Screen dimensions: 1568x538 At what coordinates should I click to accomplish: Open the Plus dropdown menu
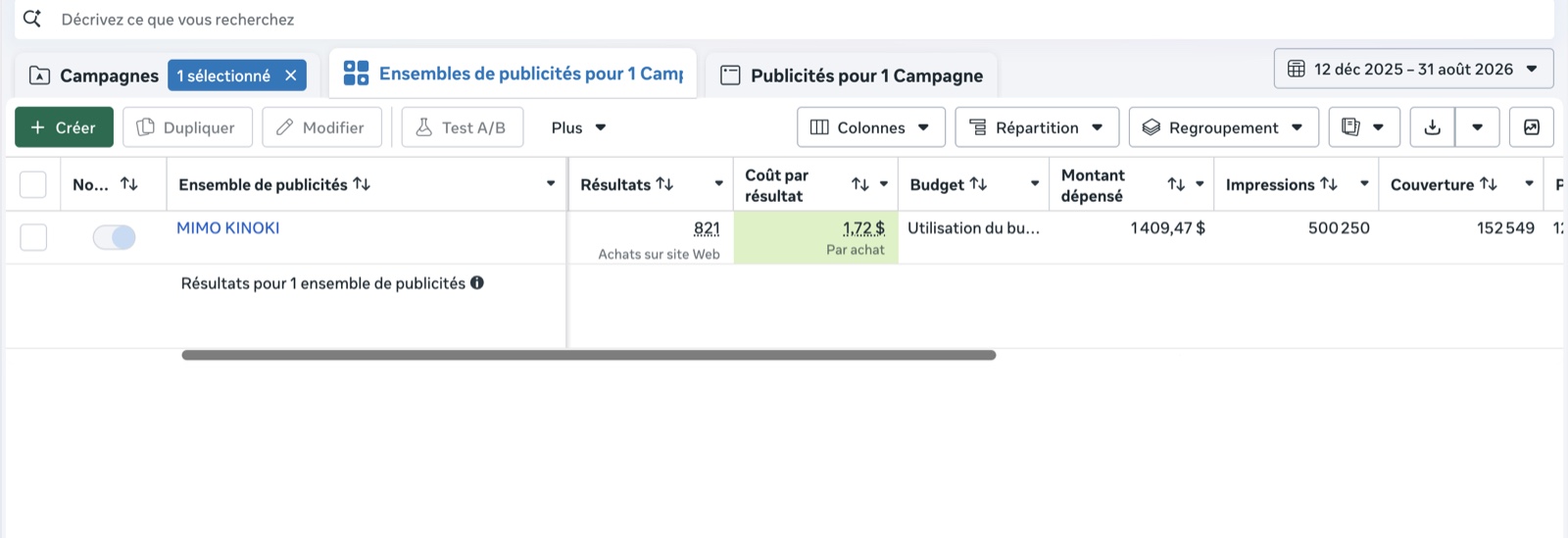pos(578,127)
